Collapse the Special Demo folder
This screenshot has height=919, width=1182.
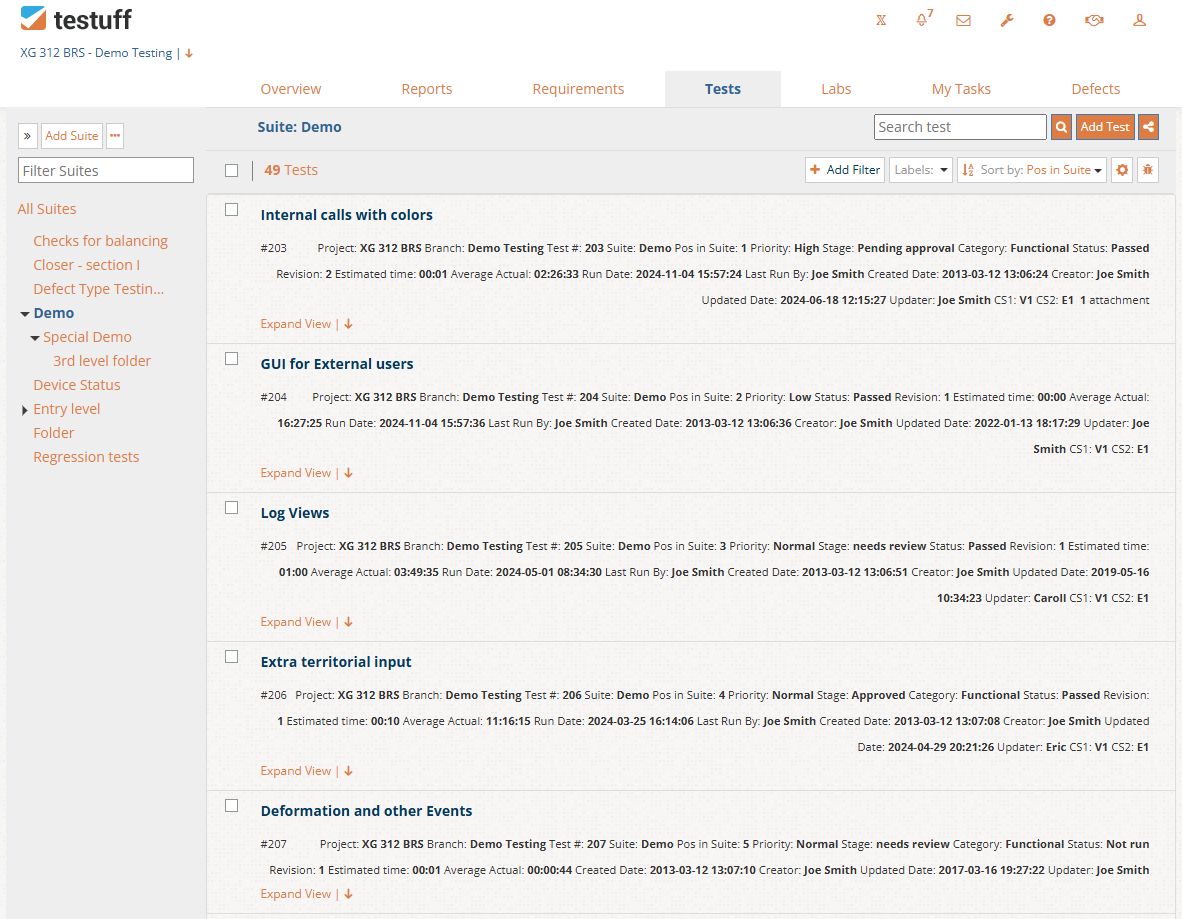click(35, 338)
